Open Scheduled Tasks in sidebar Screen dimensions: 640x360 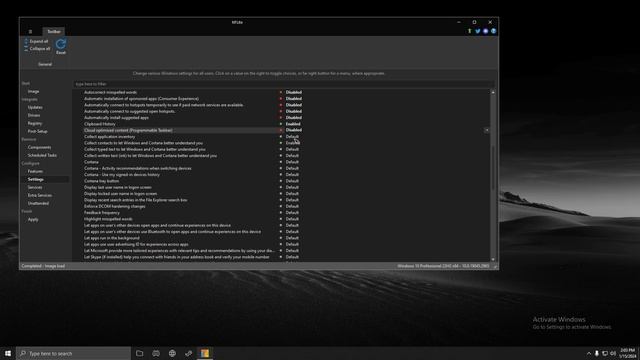[x=42, y=155]
